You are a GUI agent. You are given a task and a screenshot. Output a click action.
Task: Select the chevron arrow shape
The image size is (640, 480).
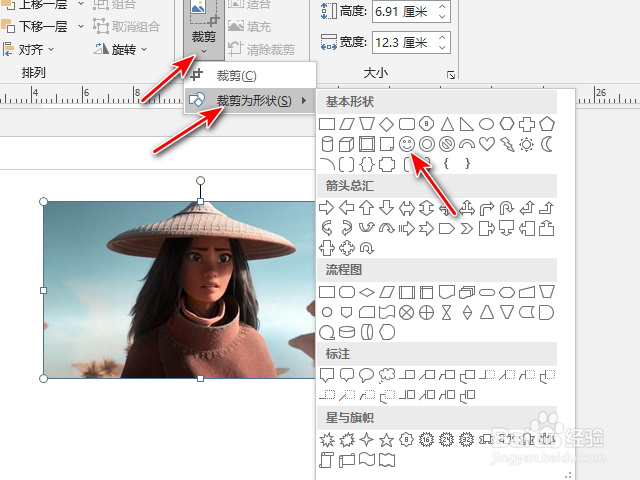point(467,229)
